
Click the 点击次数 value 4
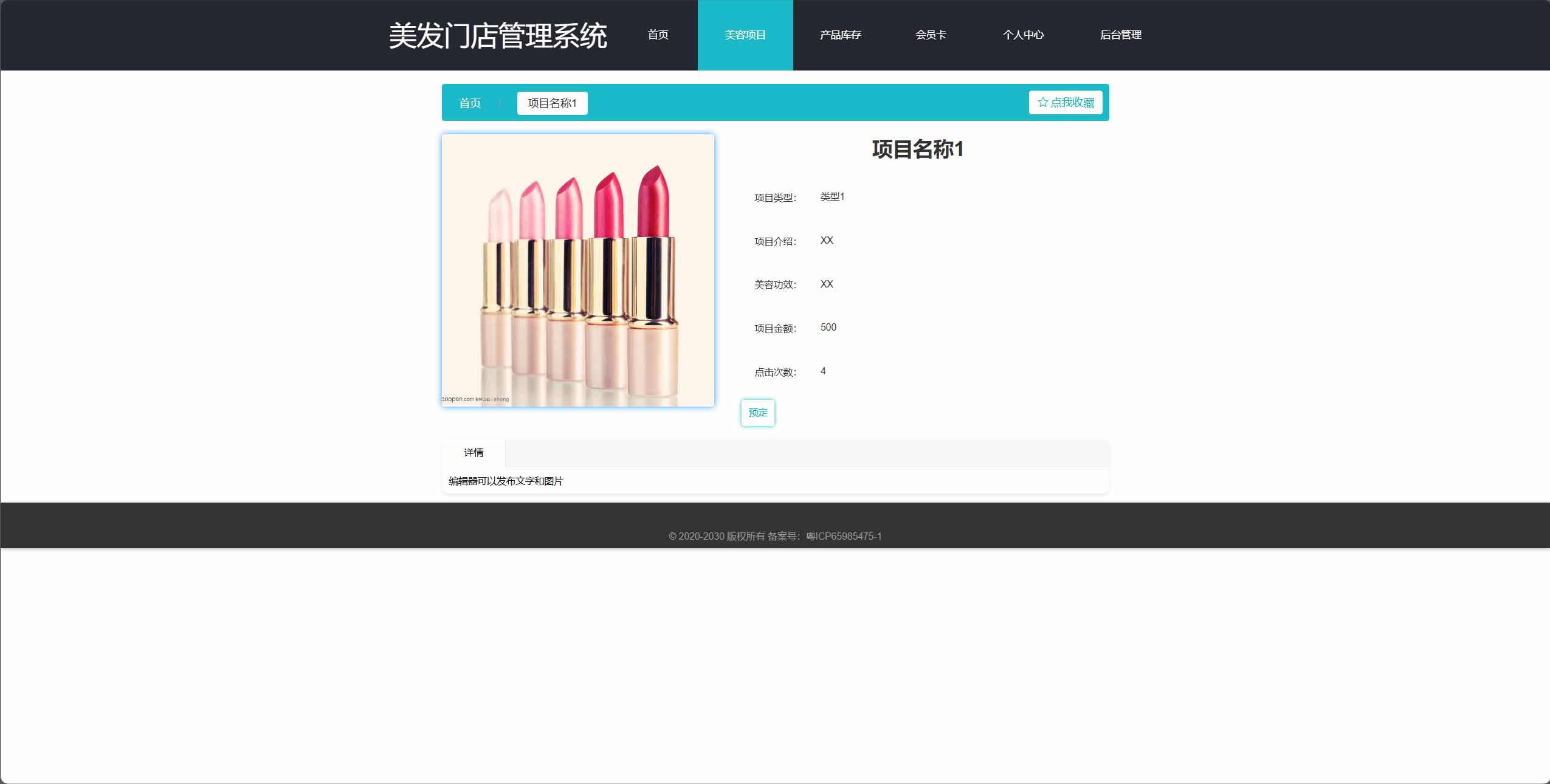pyautogui.click(x=823, y=371)
